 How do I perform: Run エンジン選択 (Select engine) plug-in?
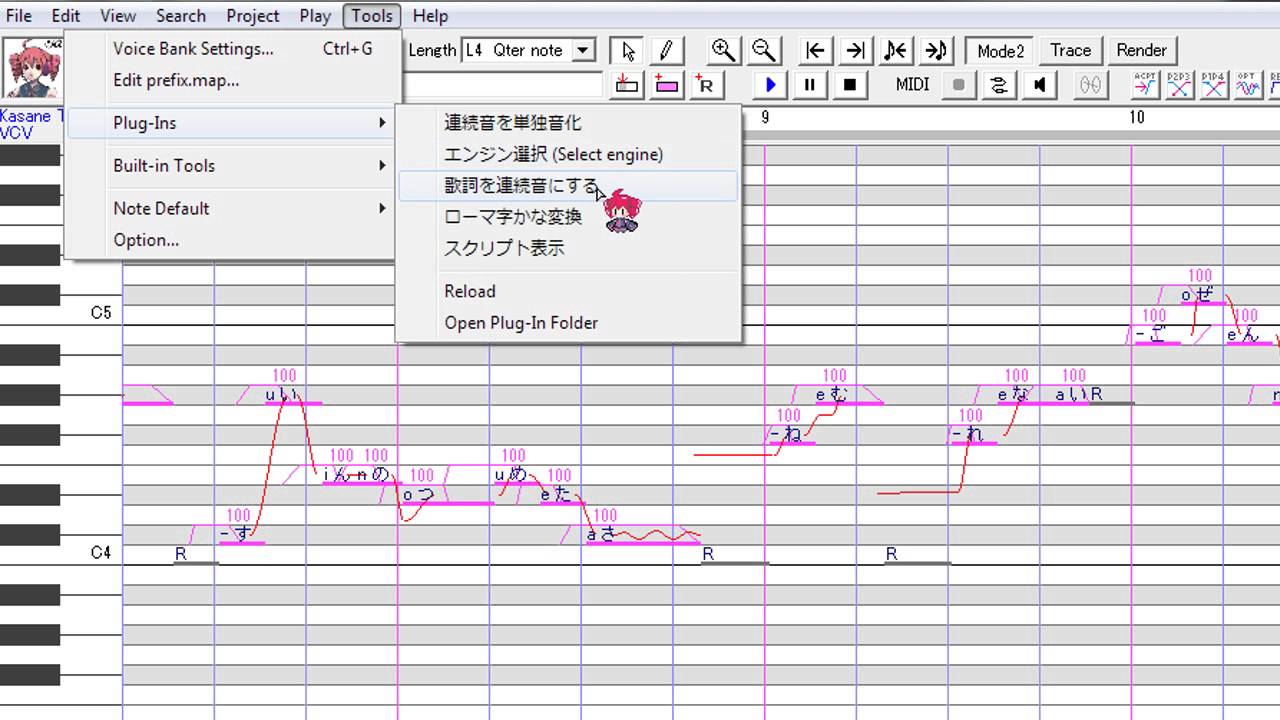click(x=568, y=154)
